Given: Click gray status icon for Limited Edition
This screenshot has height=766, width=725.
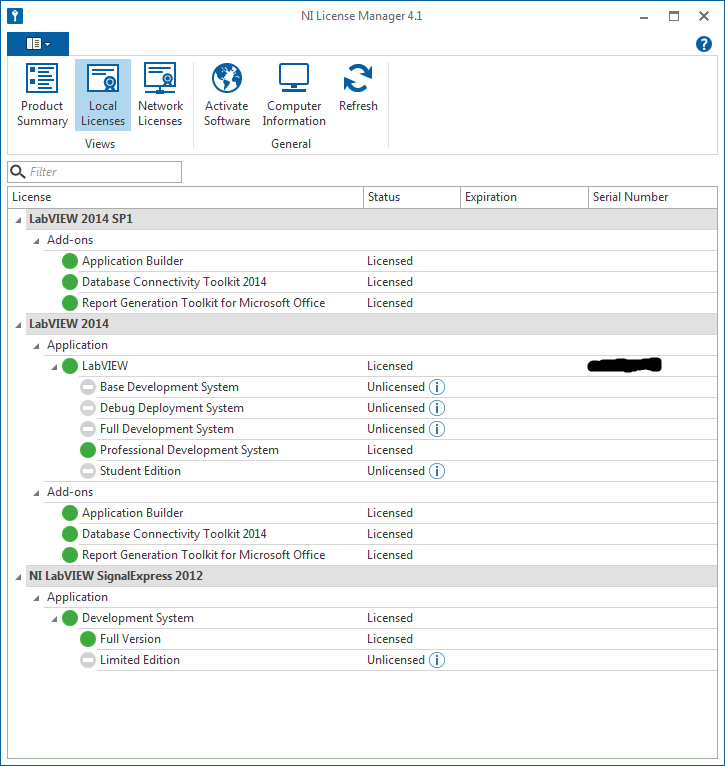Looking at the screenshot, I should (x=88, y=660).
